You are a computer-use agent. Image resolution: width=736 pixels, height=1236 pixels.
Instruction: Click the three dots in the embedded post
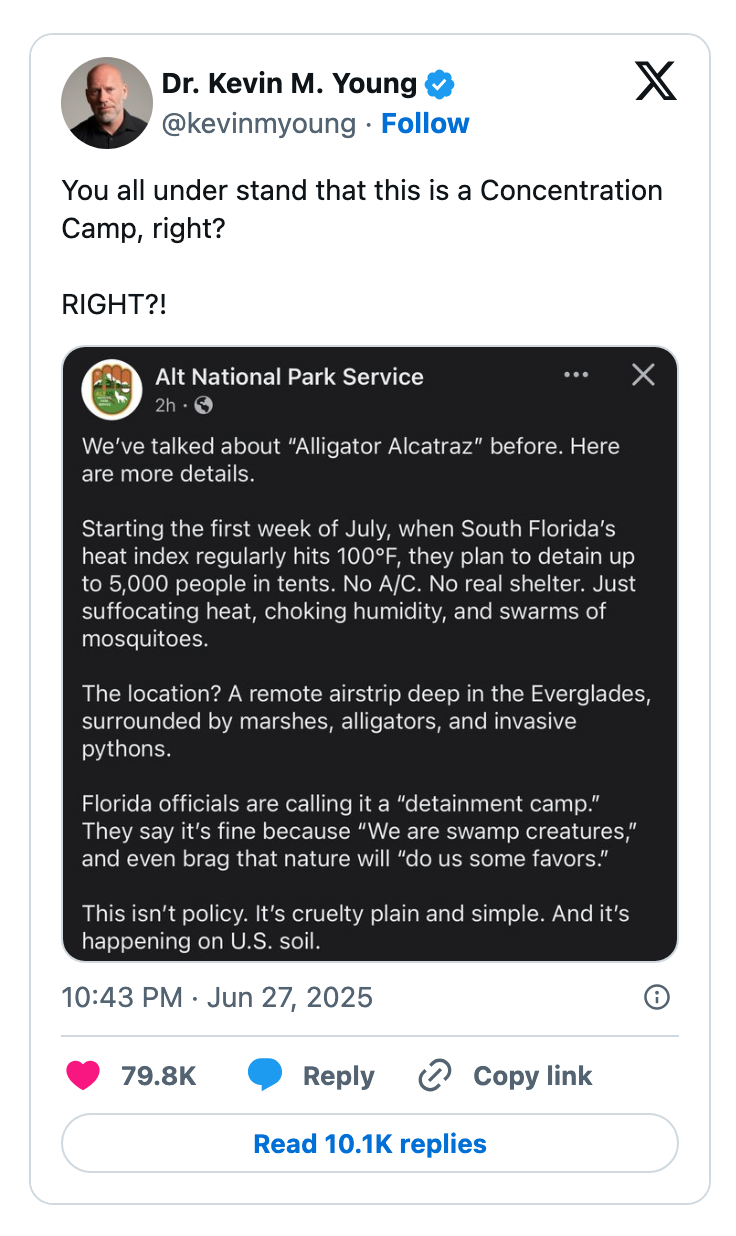coord(576,375)
